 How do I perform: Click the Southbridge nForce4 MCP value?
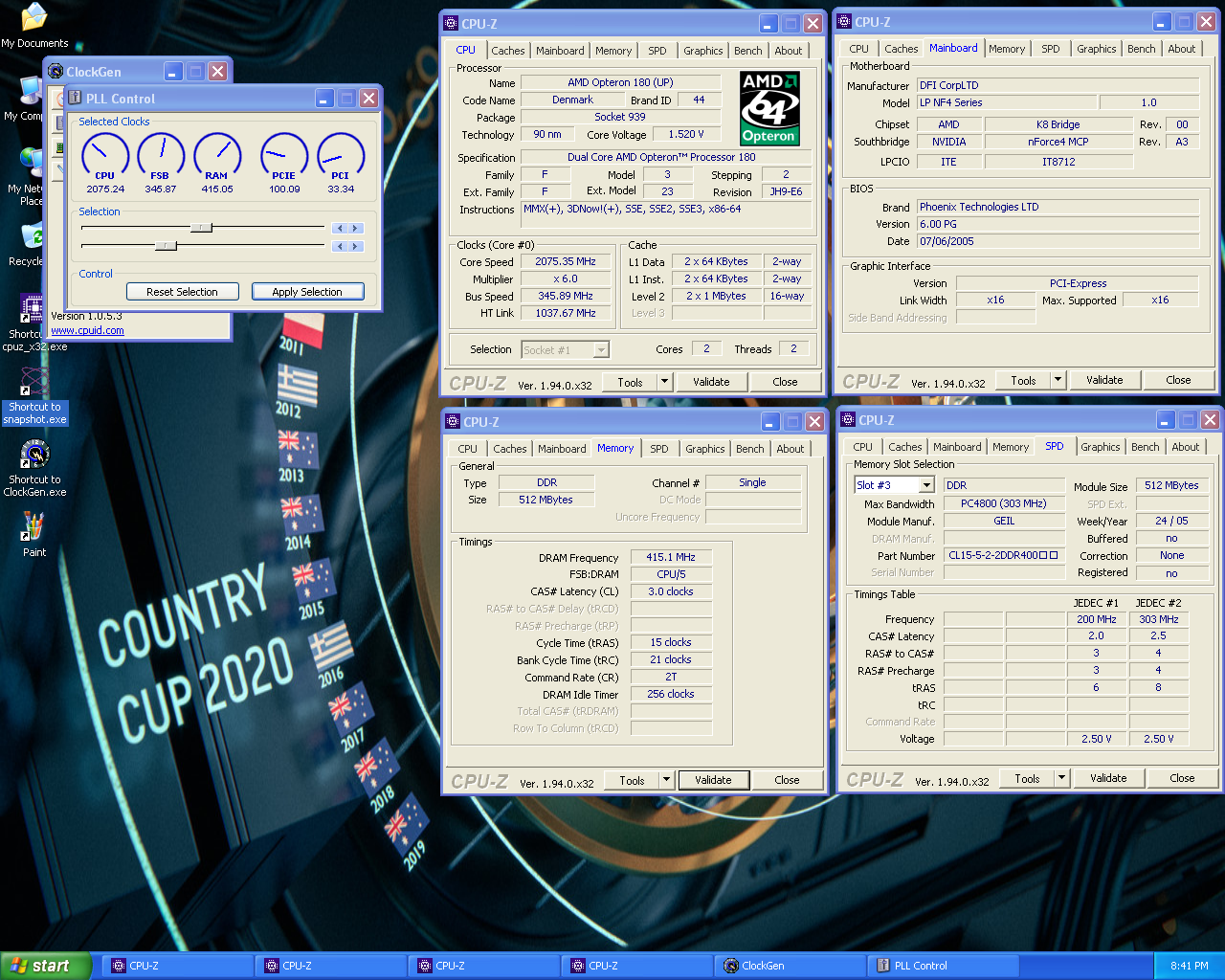(1058, 142)
